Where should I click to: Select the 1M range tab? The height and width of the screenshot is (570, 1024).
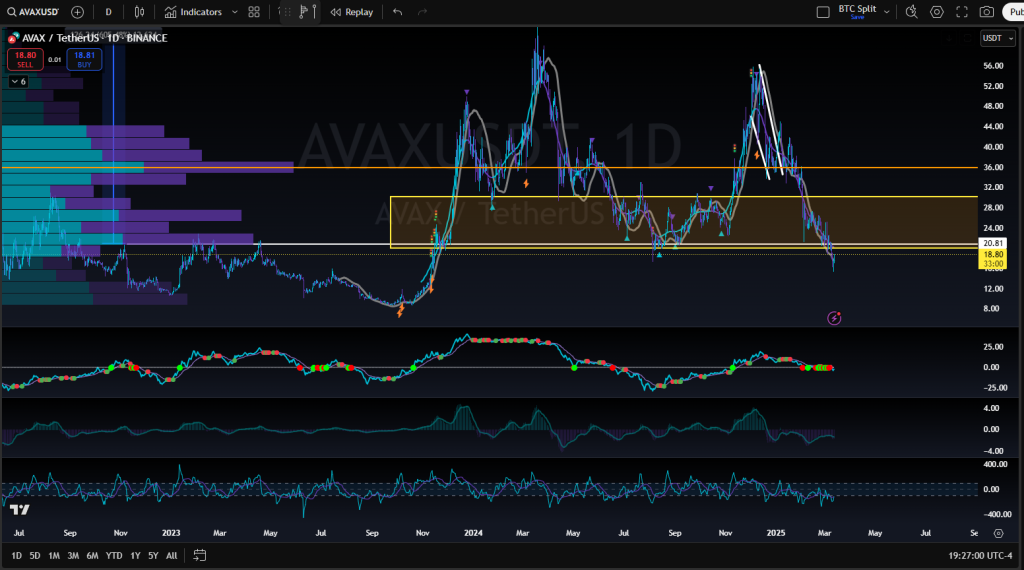coord(54,556)
